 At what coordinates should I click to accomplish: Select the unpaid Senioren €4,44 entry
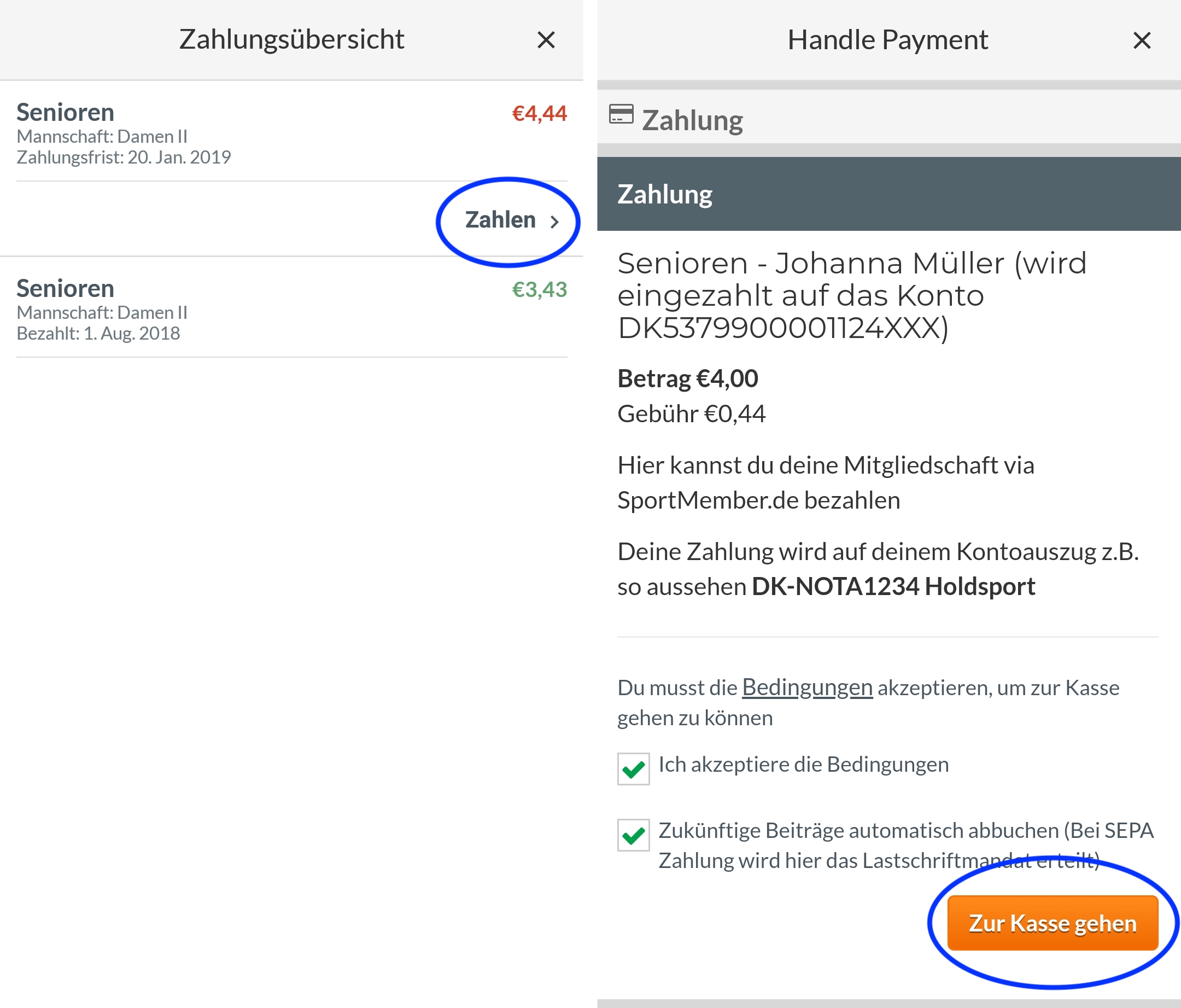[291, 132]
